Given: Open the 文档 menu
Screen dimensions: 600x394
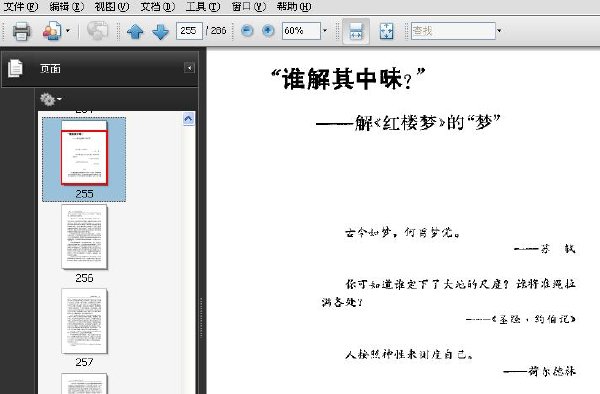Looking at the screenshot, I should [x=157, y=7].
